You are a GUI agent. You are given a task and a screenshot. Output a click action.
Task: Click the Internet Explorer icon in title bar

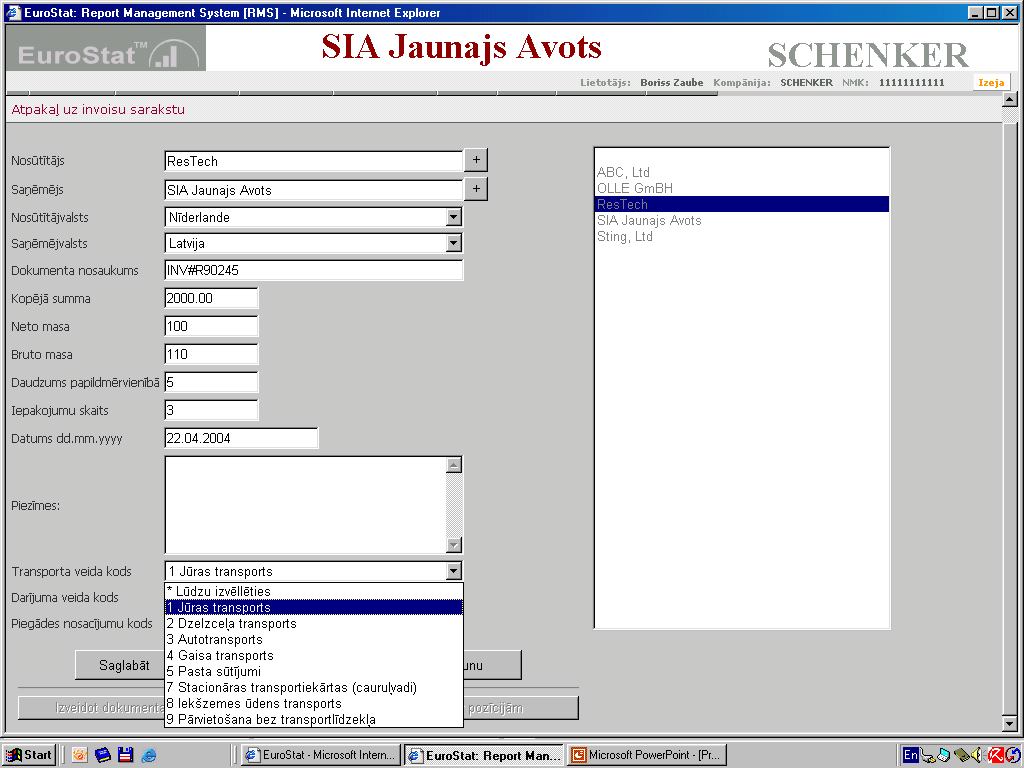tap(13, 12)
